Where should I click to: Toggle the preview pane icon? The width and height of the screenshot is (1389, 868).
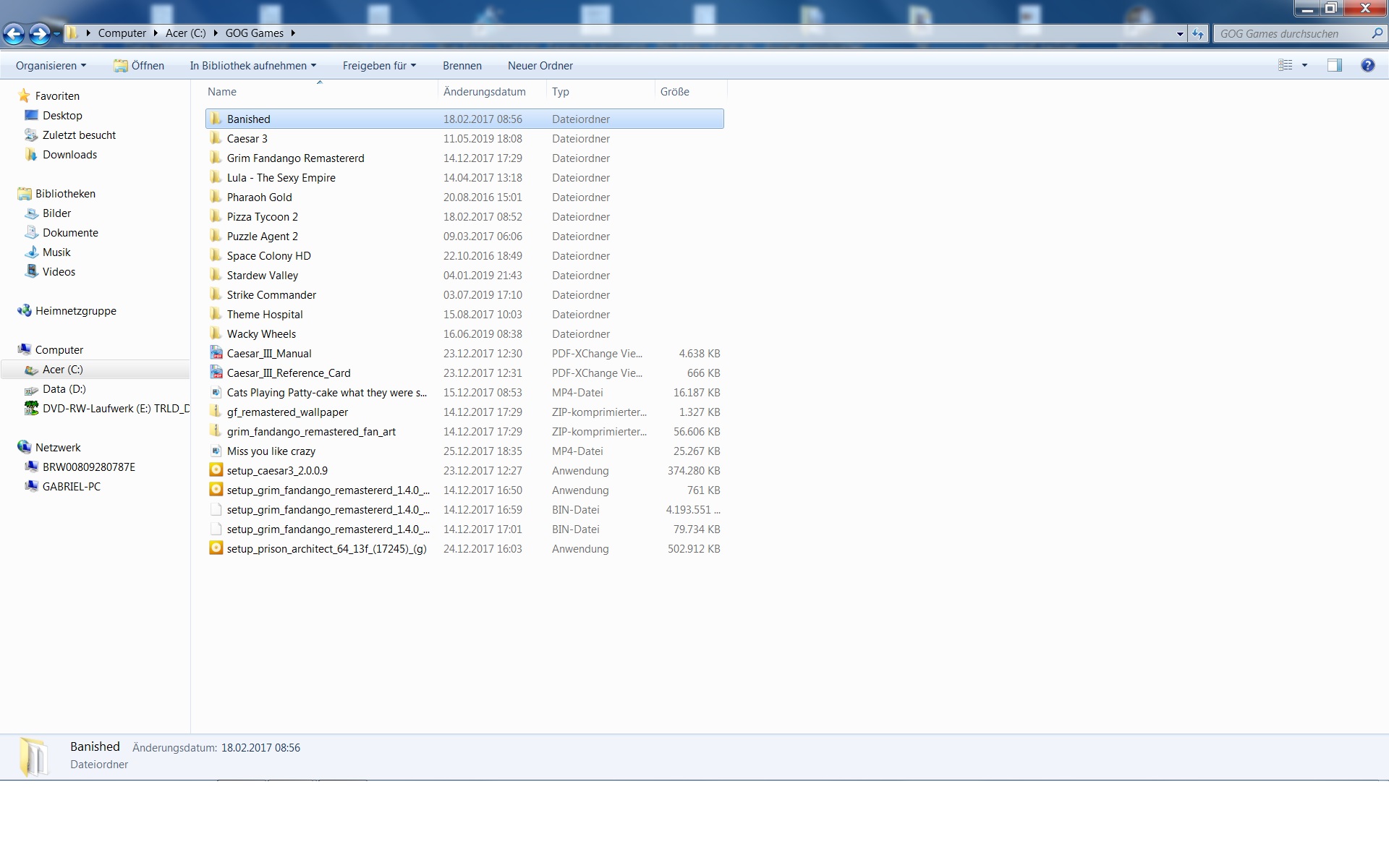pyautogui.click(x=1335, y=65)
